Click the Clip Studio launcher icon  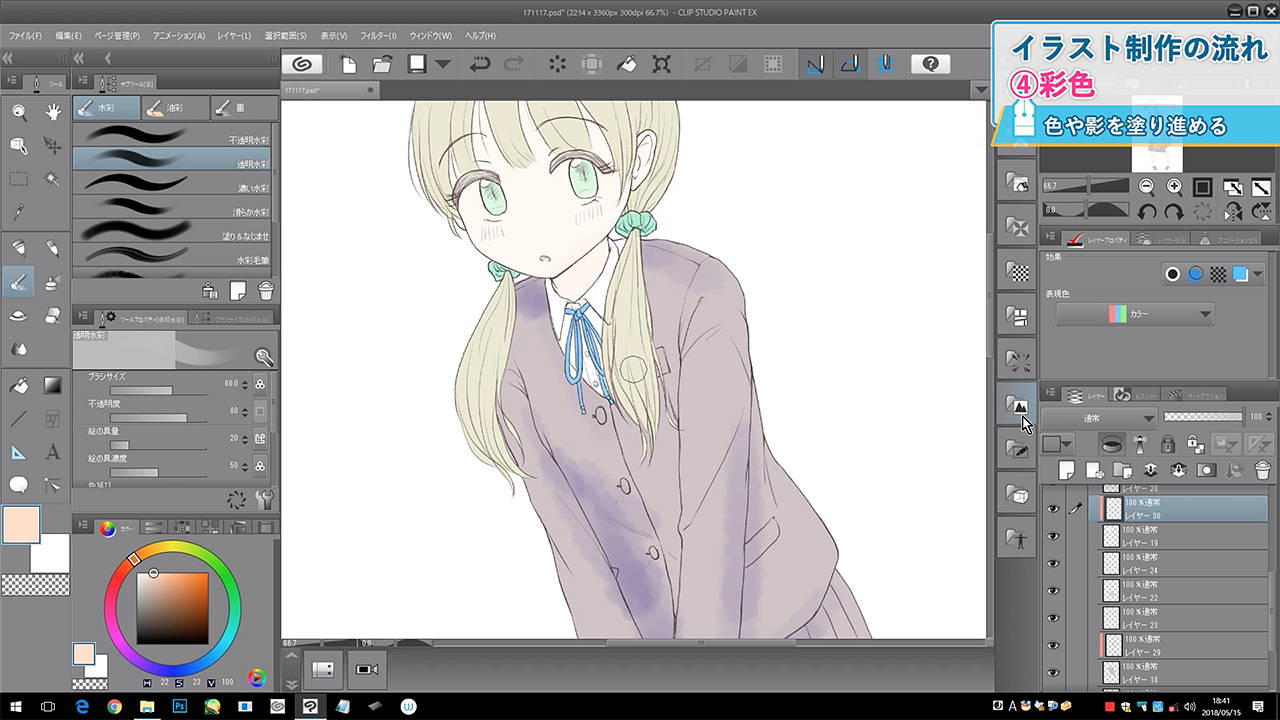[x=302, y=64]
